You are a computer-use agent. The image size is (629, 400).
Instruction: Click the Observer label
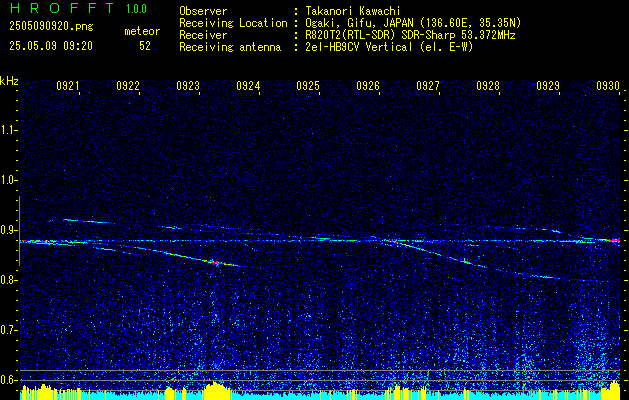click(x=203, y=11)
